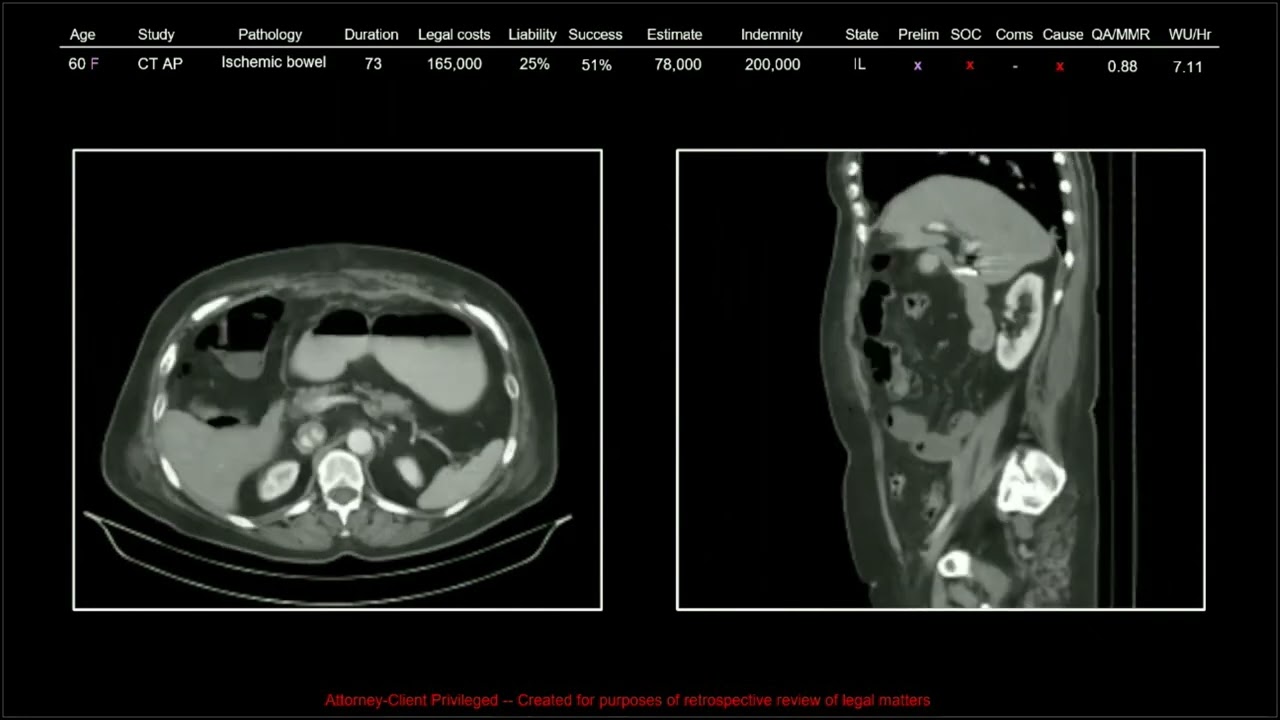Click the Pathology column header

coord(270,34)
